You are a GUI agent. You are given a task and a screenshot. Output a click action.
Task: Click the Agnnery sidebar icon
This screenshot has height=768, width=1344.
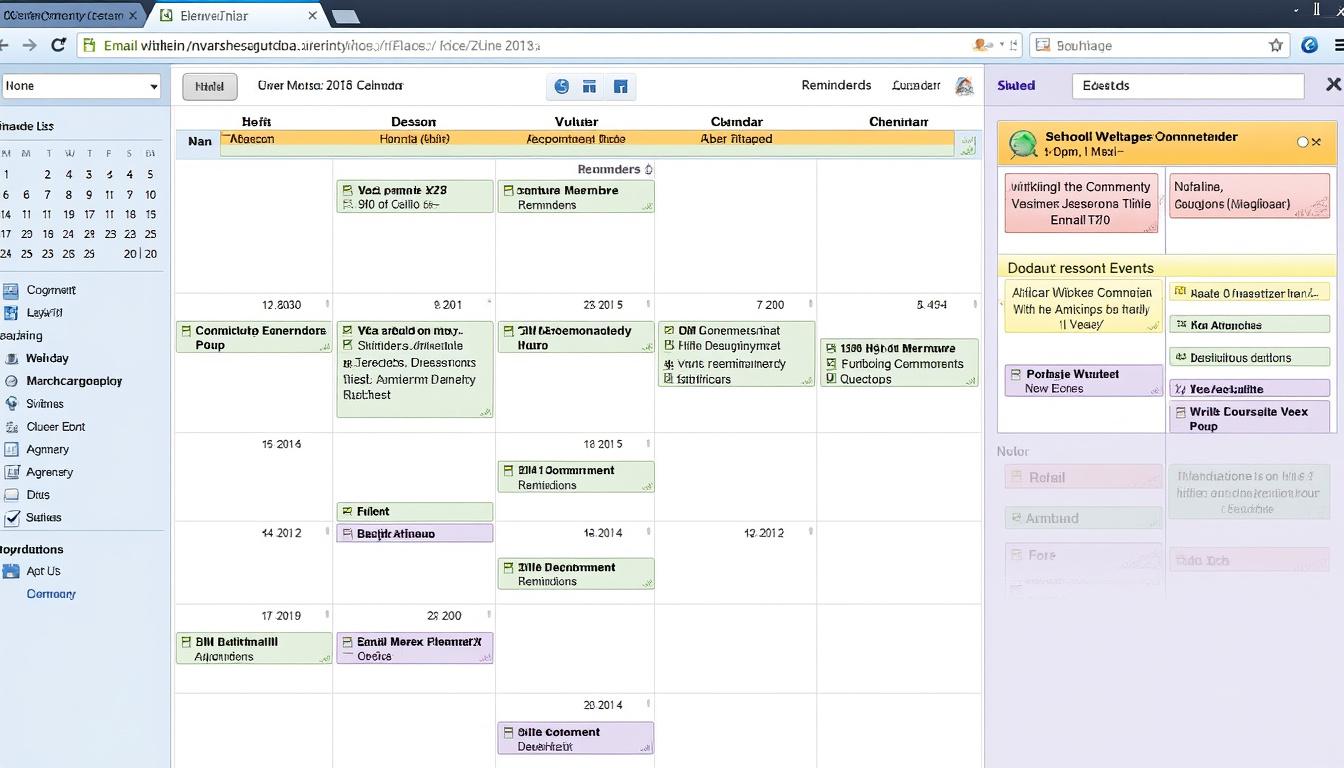tap(11, 450)
